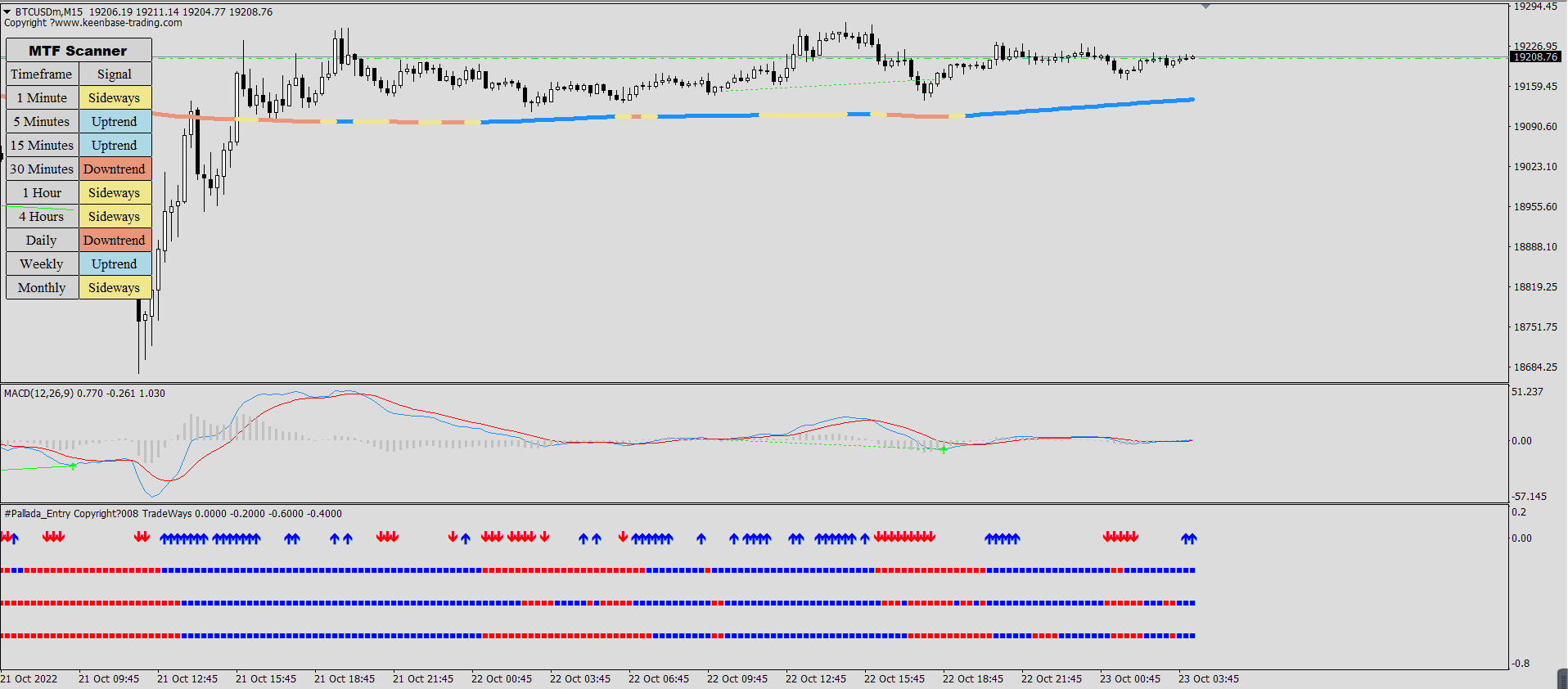
Task: Click the #Pallada_Entry indicator label
Action: (x=173, y=514)
